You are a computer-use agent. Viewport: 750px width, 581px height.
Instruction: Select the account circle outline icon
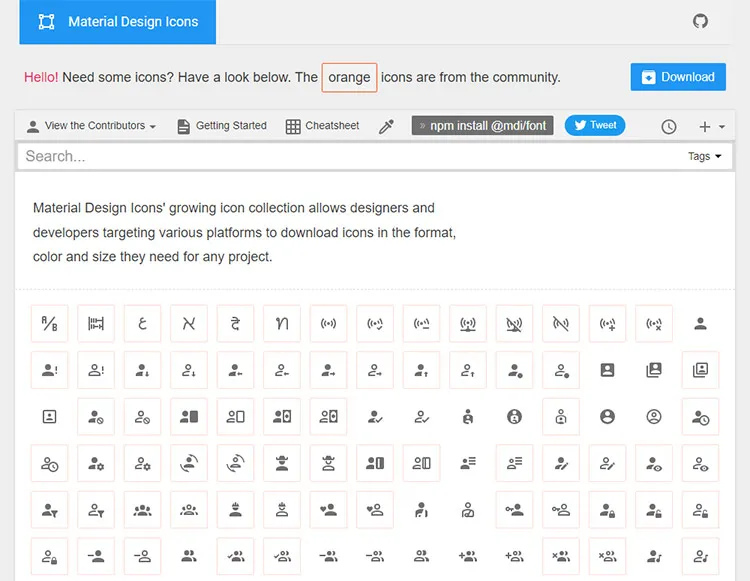(653, 417)
